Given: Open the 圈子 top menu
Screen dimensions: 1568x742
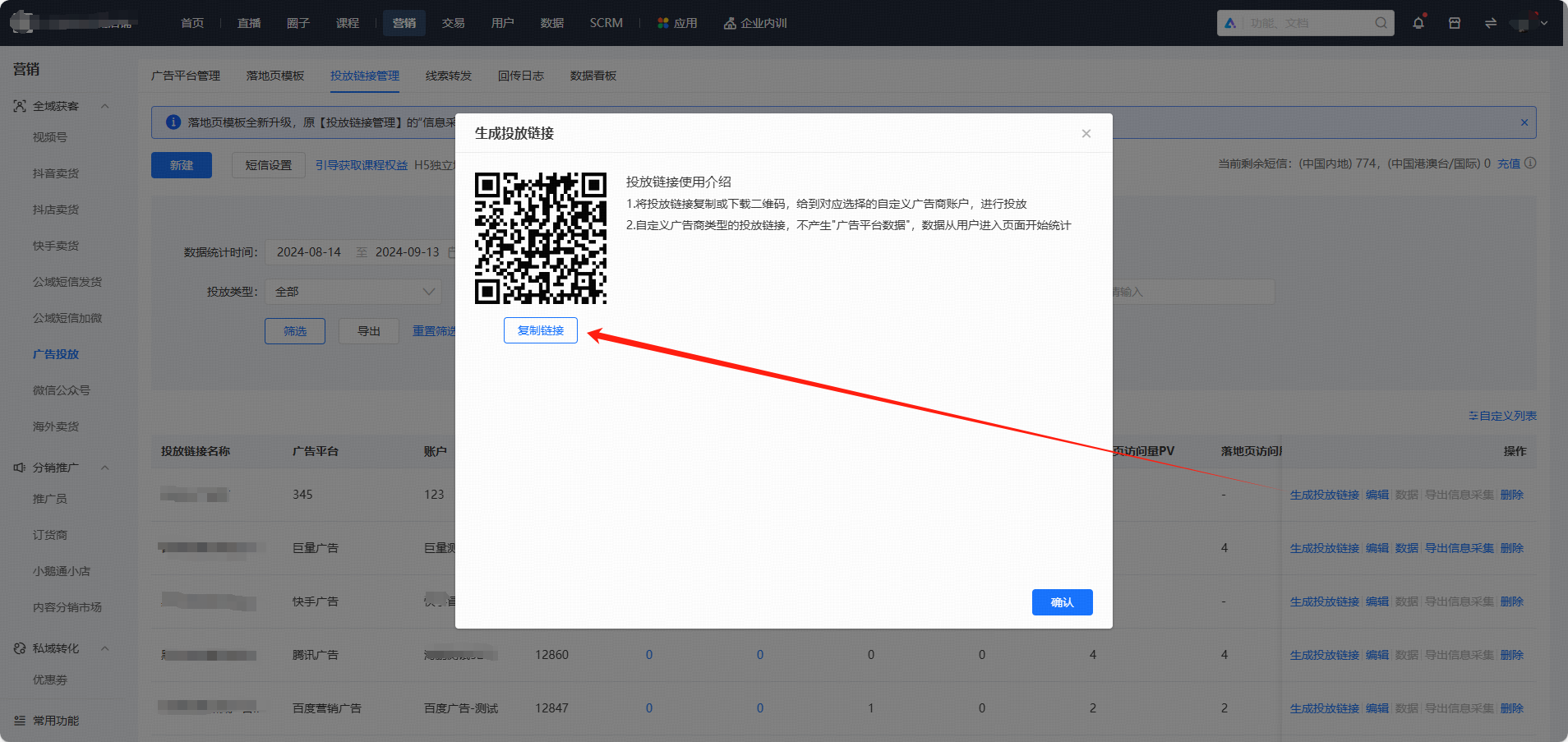Looking at the screenshot, I should tap(298, 23).
